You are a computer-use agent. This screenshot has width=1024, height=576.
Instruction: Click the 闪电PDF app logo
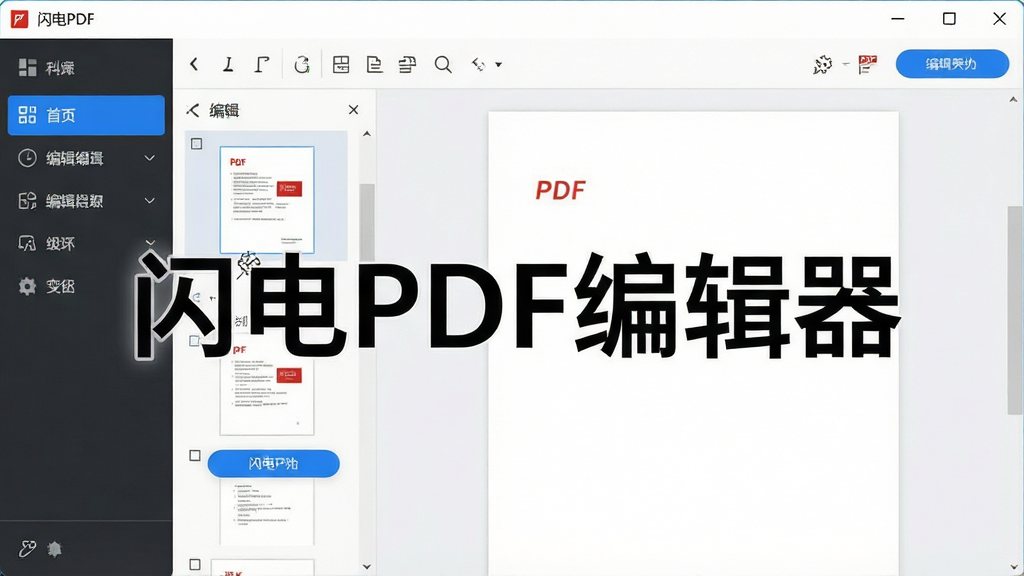20,19
